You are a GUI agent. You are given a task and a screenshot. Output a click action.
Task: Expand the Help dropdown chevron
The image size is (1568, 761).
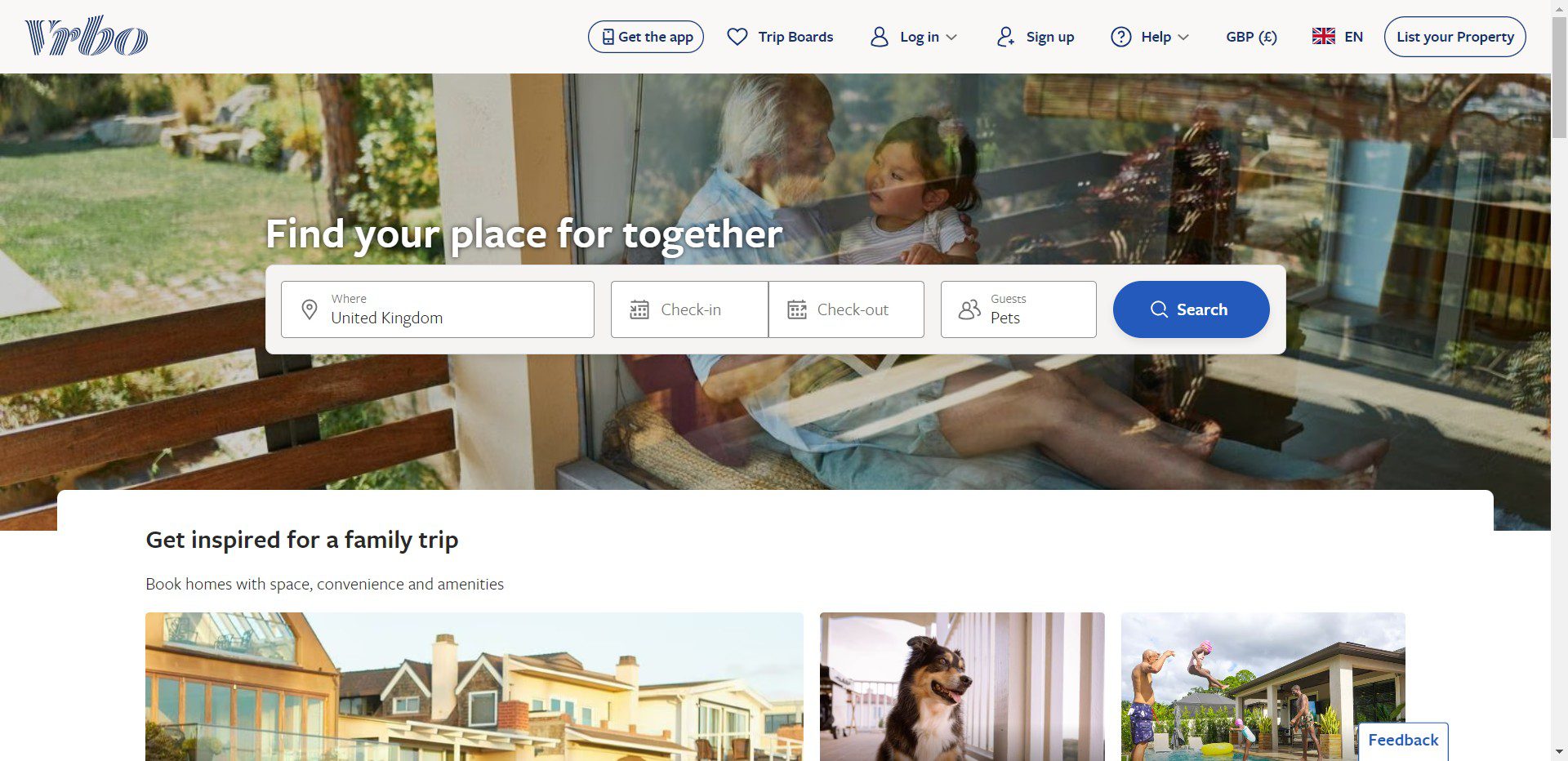tap(1183, 37)
